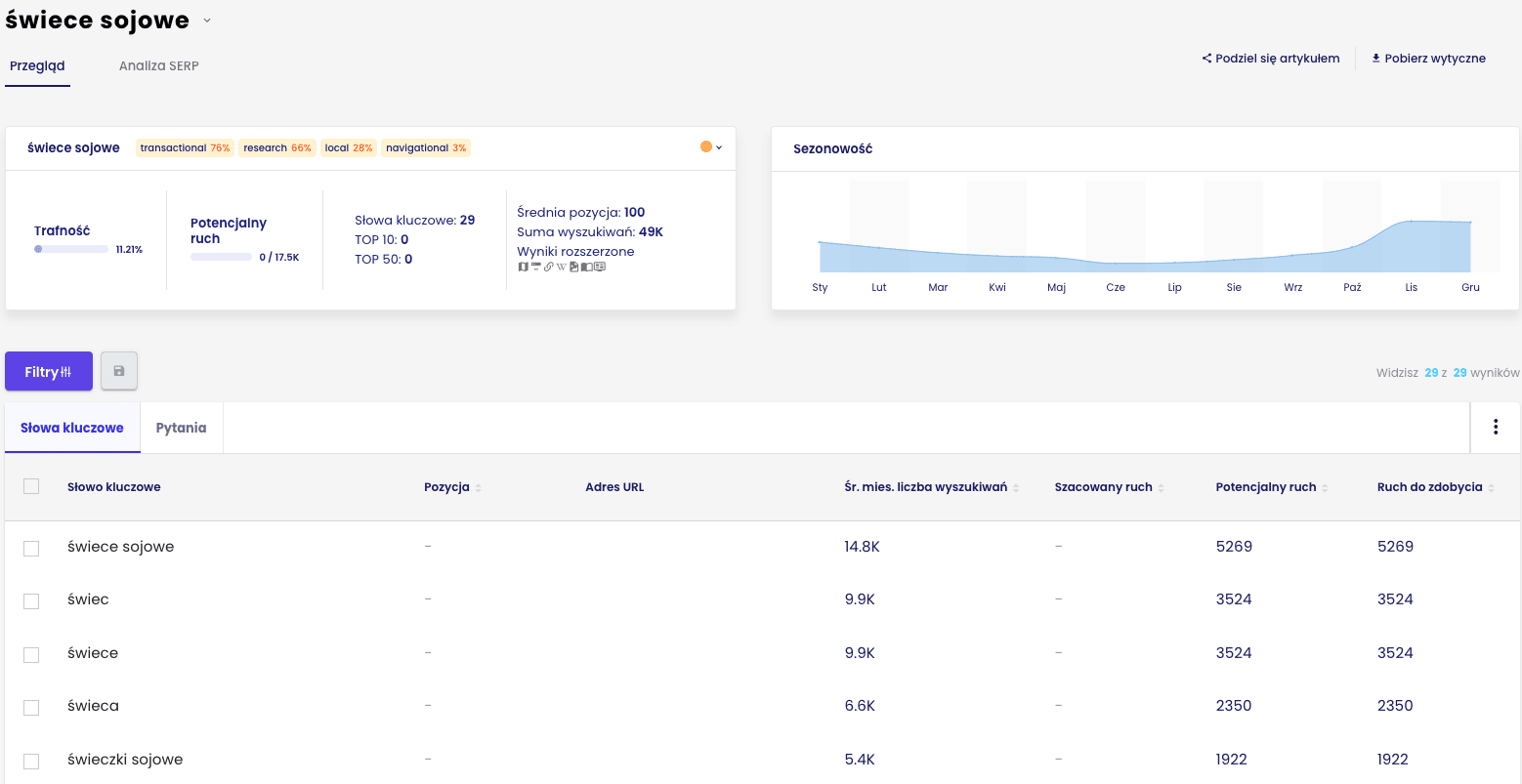Click the keyword świeczki sojowe in table

point(125,760)
